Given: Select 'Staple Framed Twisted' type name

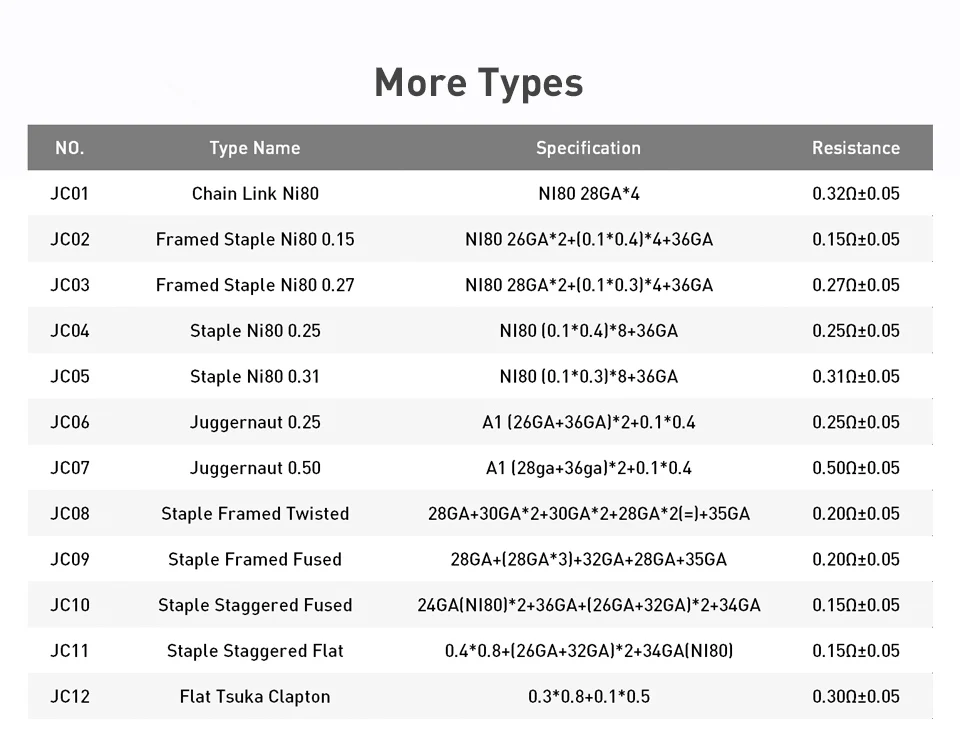Looking at the screenshot, I should coord(255,514).
